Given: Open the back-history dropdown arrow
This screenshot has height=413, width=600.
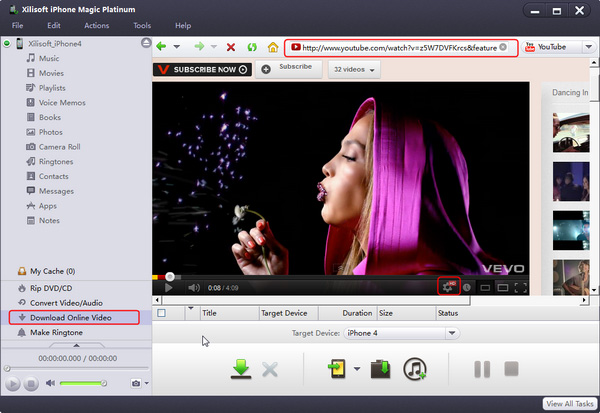Looking at the screenshot, I should pyautogui.click(x=176, y=47).
